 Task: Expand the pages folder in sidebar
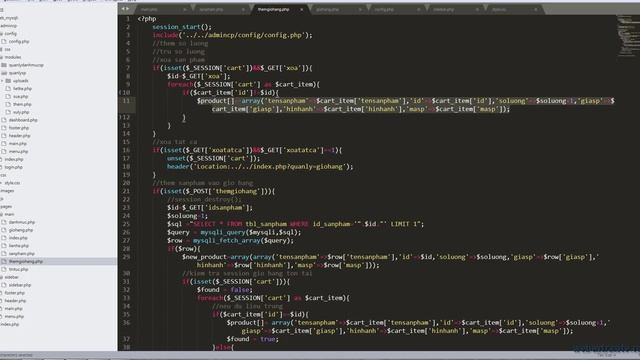pos(6,207)
